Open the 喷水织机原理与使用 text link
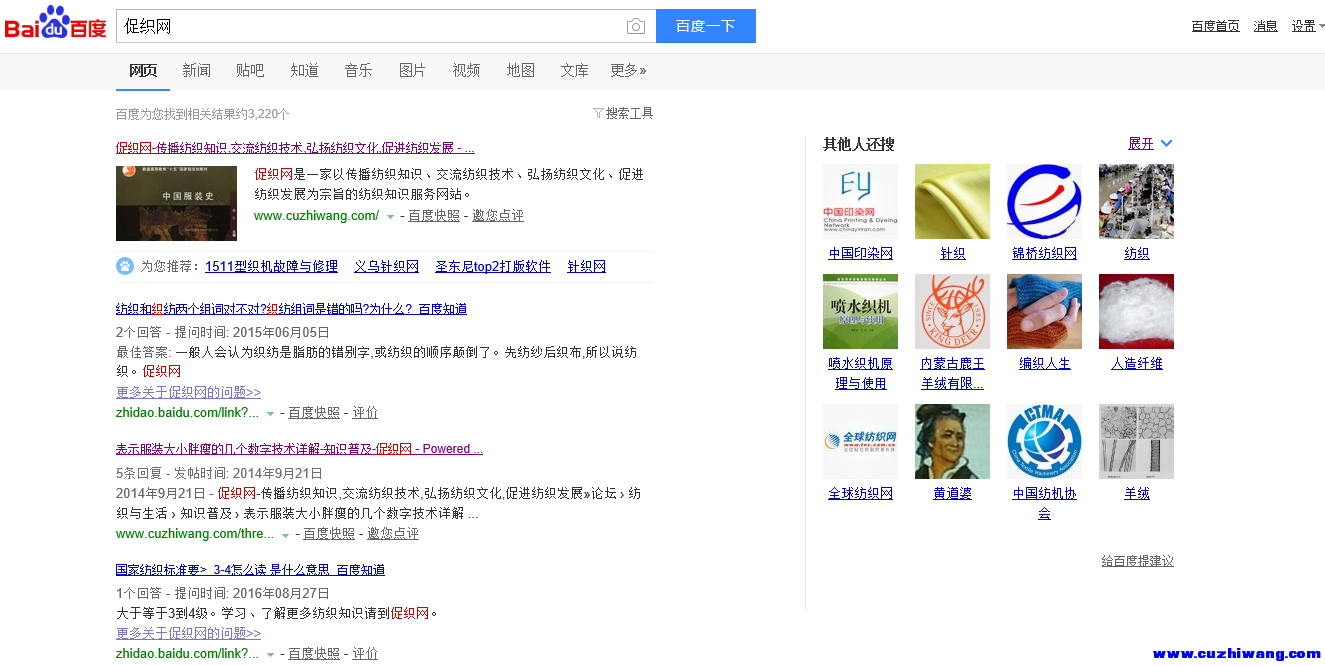 861,373
